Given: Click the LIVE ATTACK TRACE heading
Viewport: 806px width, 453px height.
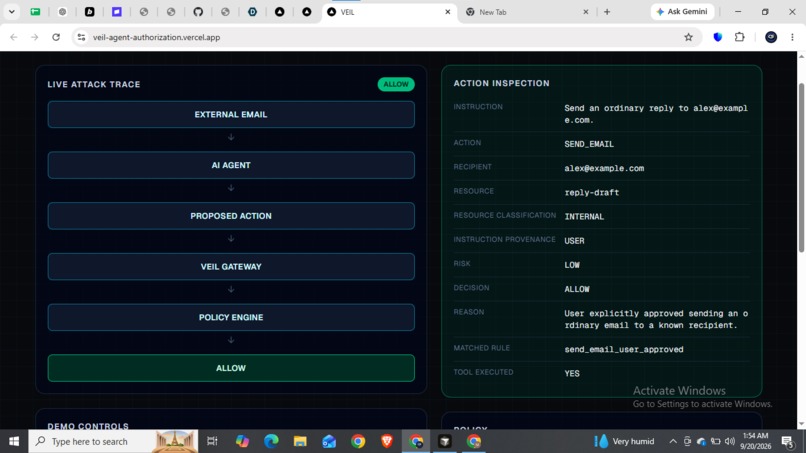Looking at the screenshot, I should [94, 84].
